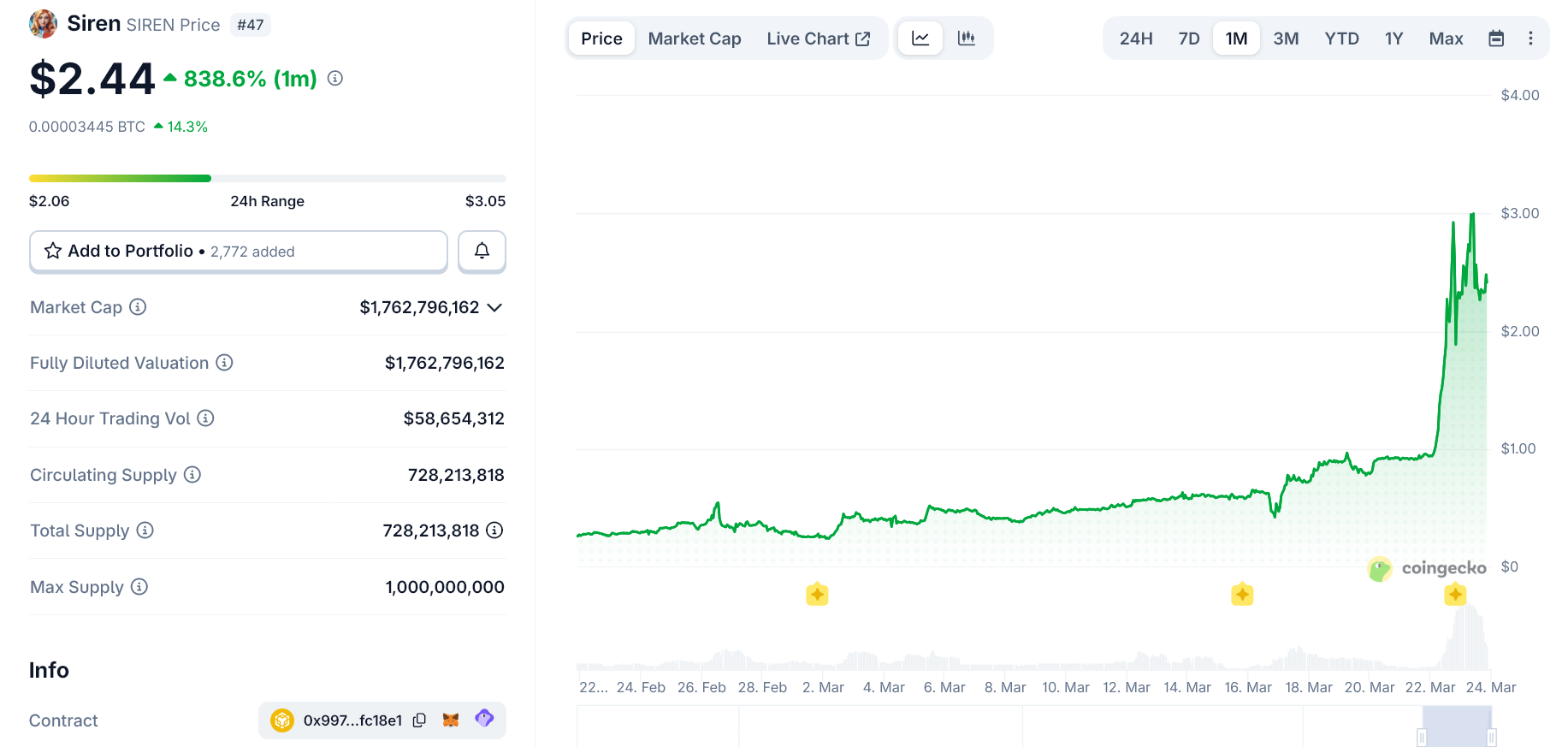Click the news marker below 2. Mar

pyautogui.click(x=817, y=594)
